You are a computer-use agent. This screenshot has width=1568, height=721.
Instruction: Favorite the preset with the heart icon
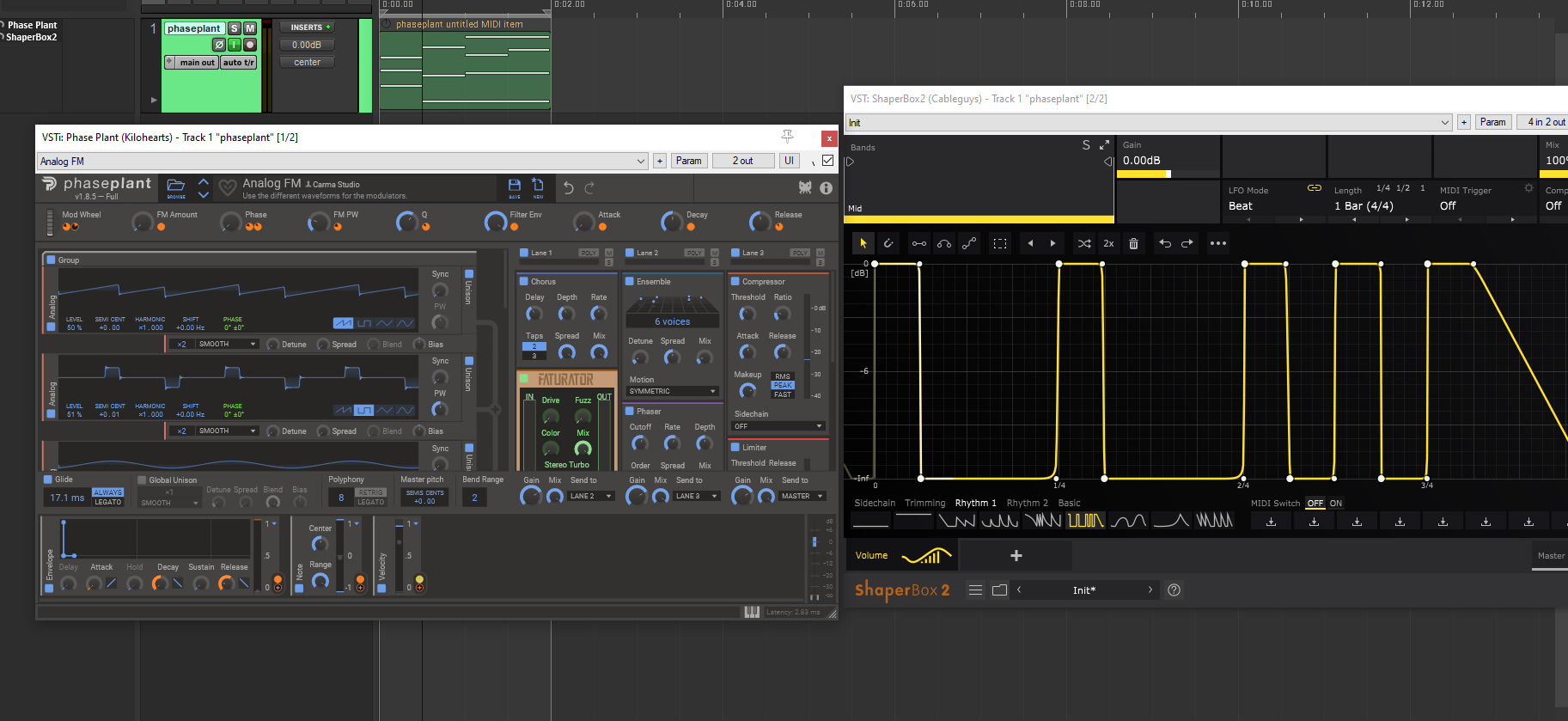228,187
